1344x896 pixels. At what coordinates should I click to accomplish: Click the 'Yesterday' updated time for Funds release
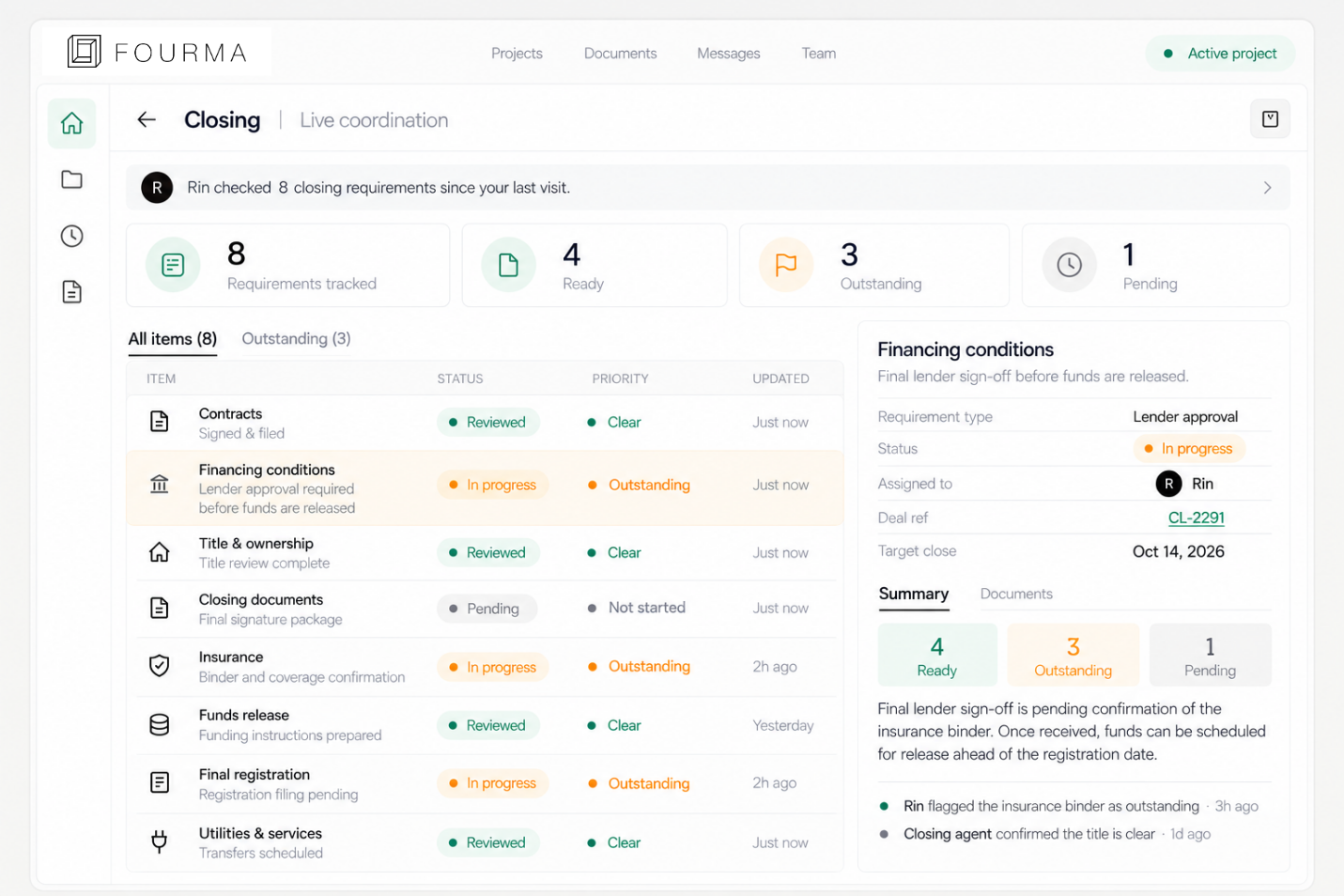coord(783,725)
